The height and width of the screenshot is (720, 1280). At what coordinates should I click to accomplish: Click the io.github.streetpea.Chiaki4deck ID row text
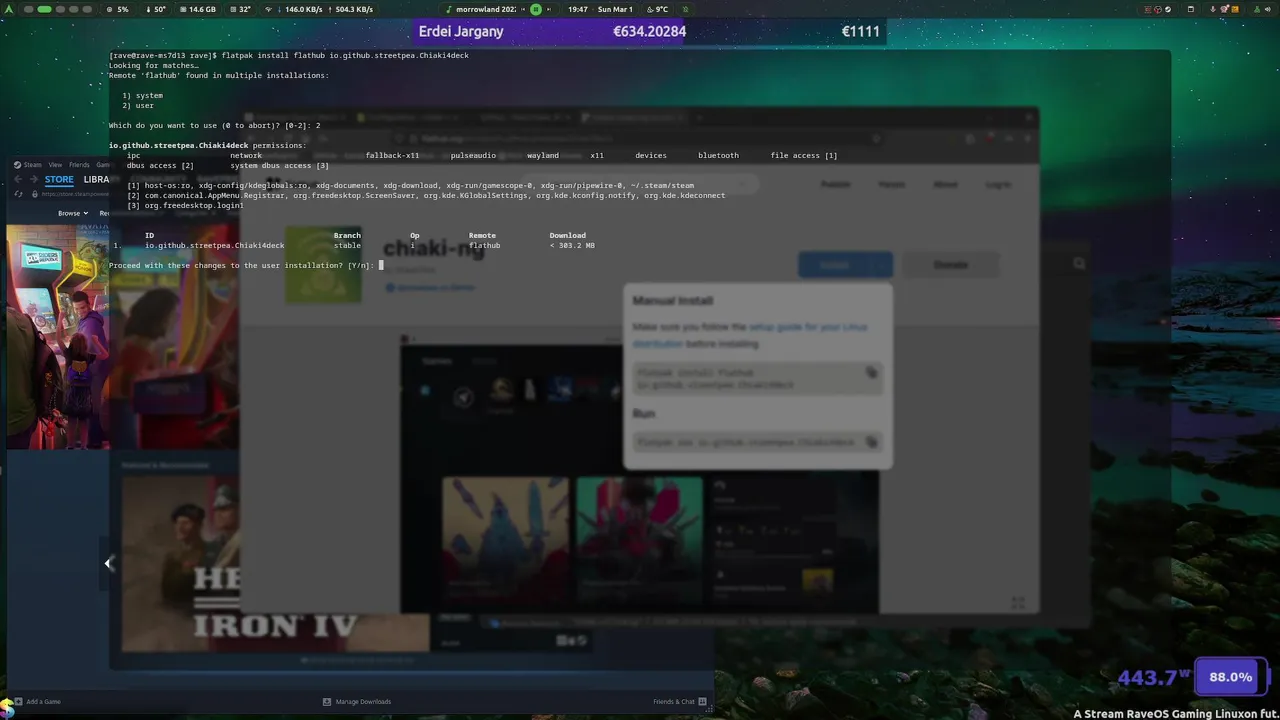[x=214, y=245]
